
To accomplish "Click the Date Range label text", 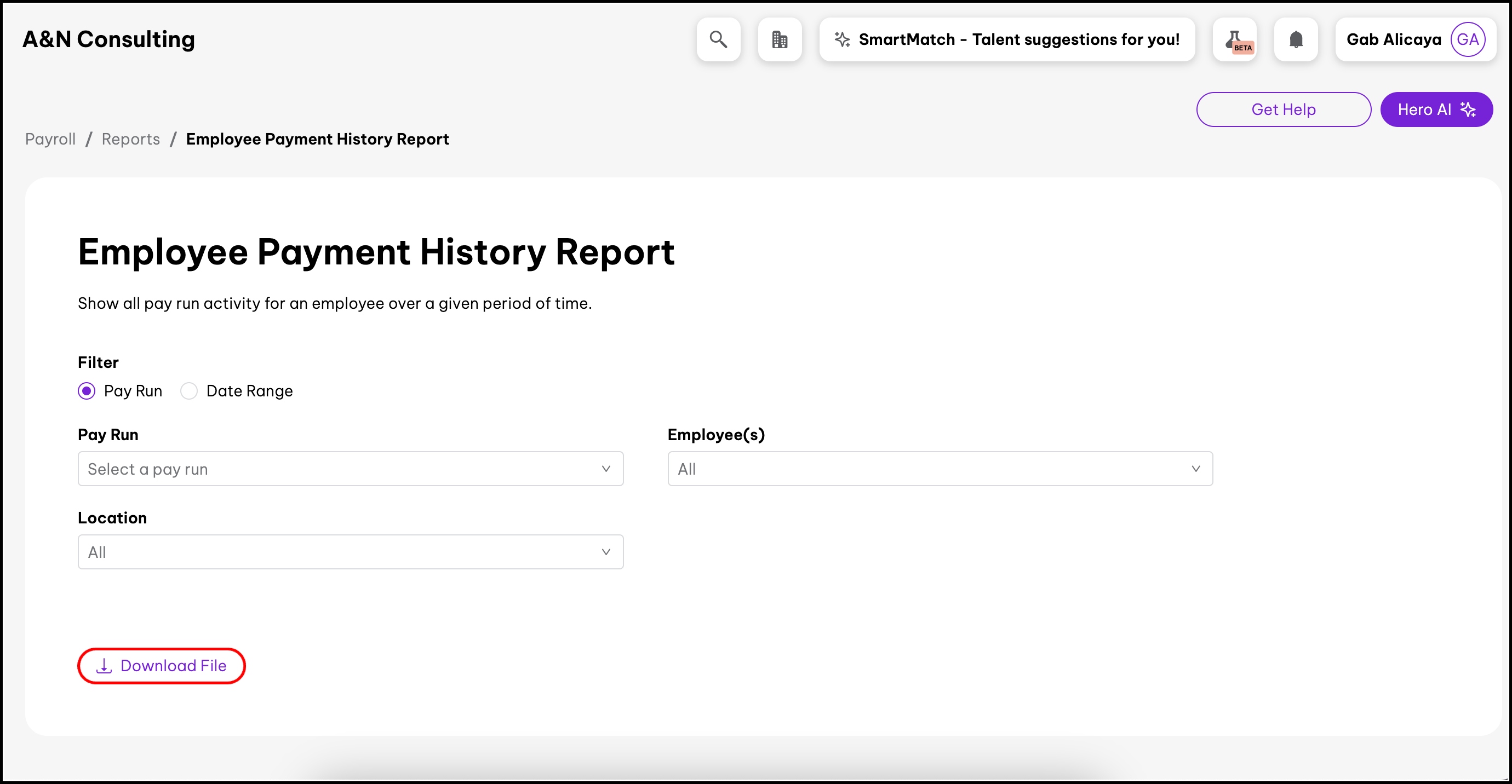I will point(249,391).
